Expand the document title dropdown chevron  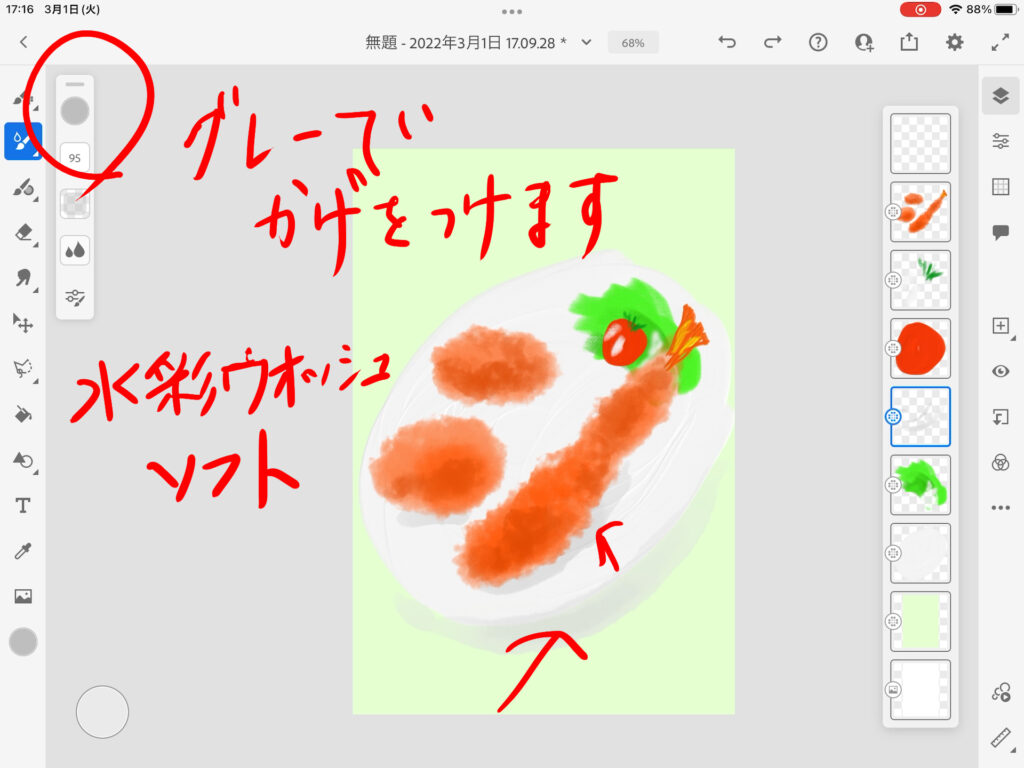pos(587,42)
